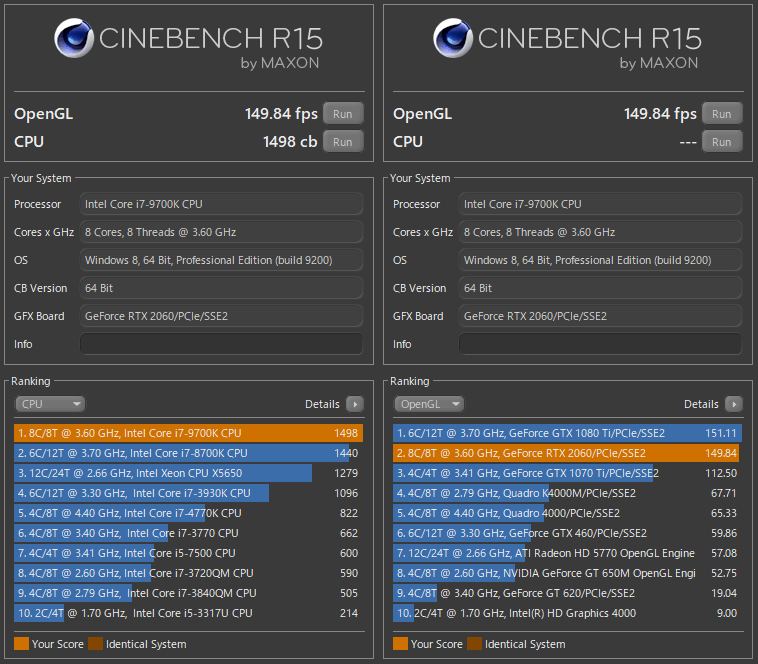Select the GeForce GTX 1080 Ti ranking row
This screenshot has width=758, height=664.
click(568, 433)
